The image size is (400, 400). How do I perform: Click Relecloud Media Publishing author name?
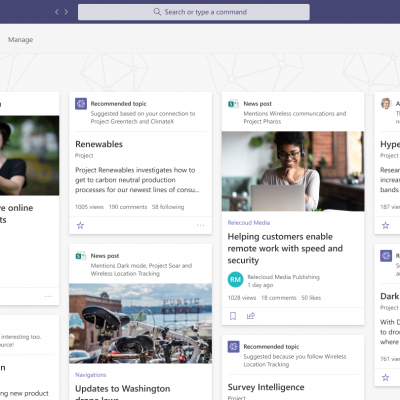283,277
